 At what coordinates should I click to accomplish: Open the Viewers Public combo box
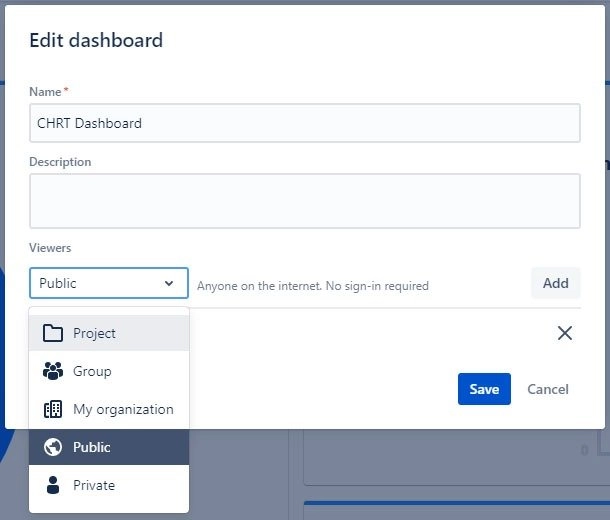tap(109, 283)
